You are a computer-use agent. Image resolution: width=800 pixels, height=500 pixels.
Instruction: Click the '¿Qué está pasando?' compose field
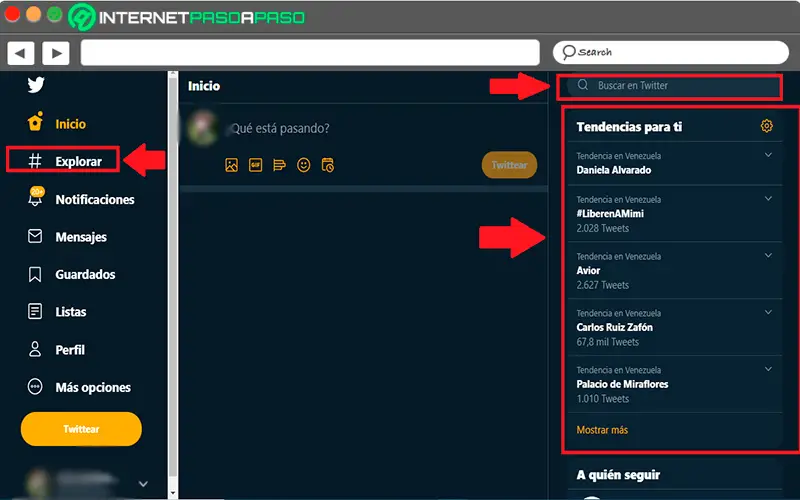[x=278, y=128]
